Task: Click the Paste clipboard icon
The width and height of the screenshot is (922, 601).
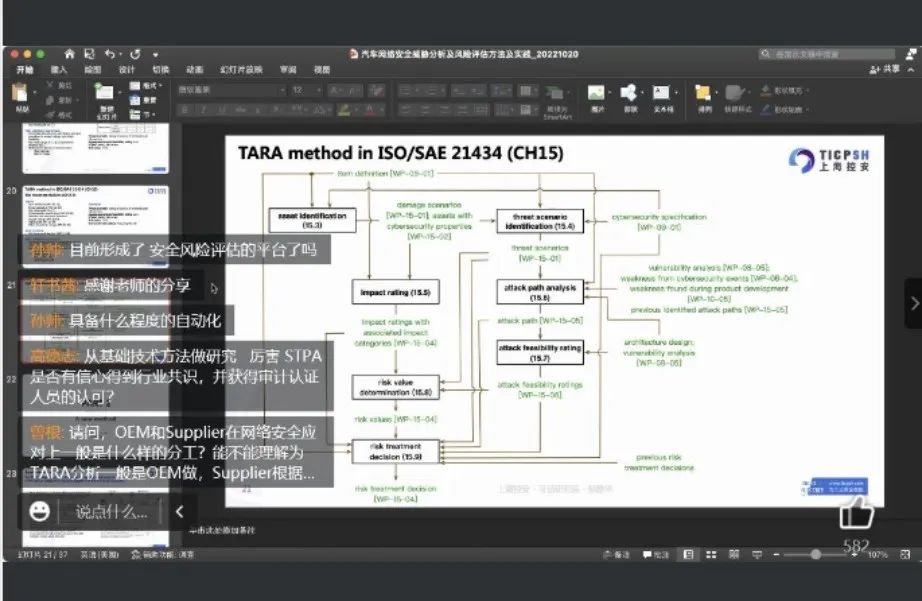Action: [21, 95]
